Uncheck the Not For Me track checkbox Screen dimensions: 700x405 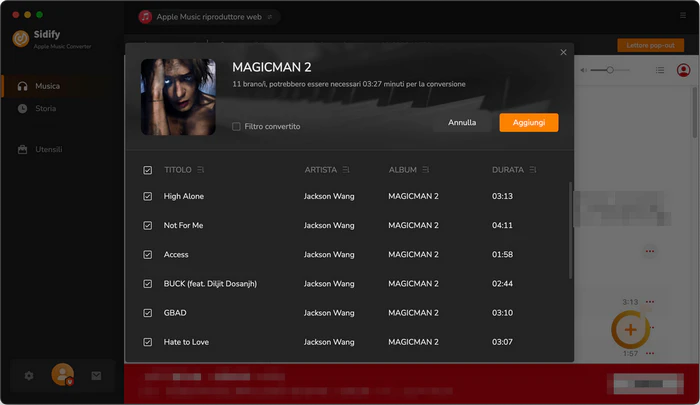tap(148, 225)
